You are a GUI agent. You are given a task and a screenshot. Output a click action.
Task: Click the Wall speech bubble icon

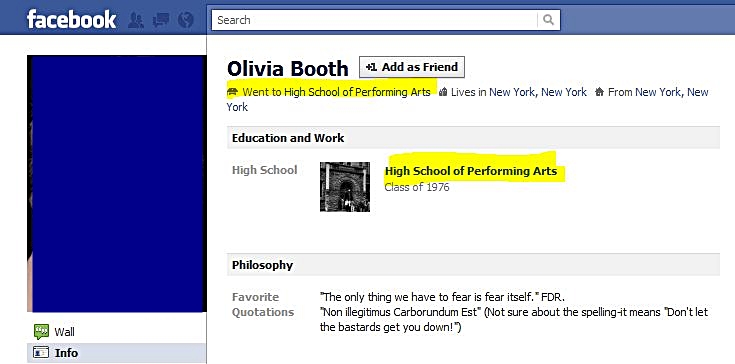(41, 332)
